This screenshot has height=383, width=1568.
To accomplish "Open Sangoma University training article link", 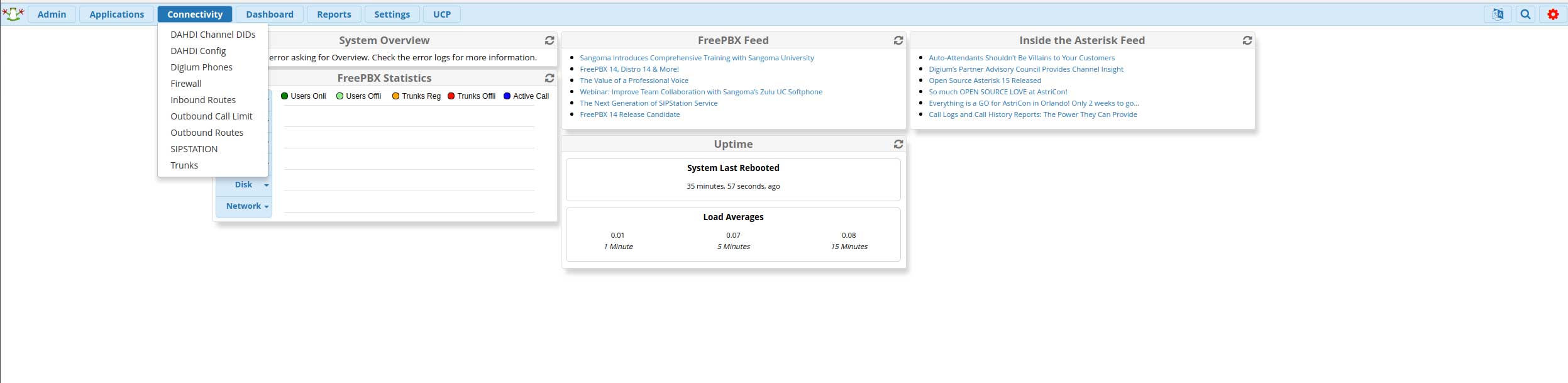I will pyautogui.click(x=697, y=58).
